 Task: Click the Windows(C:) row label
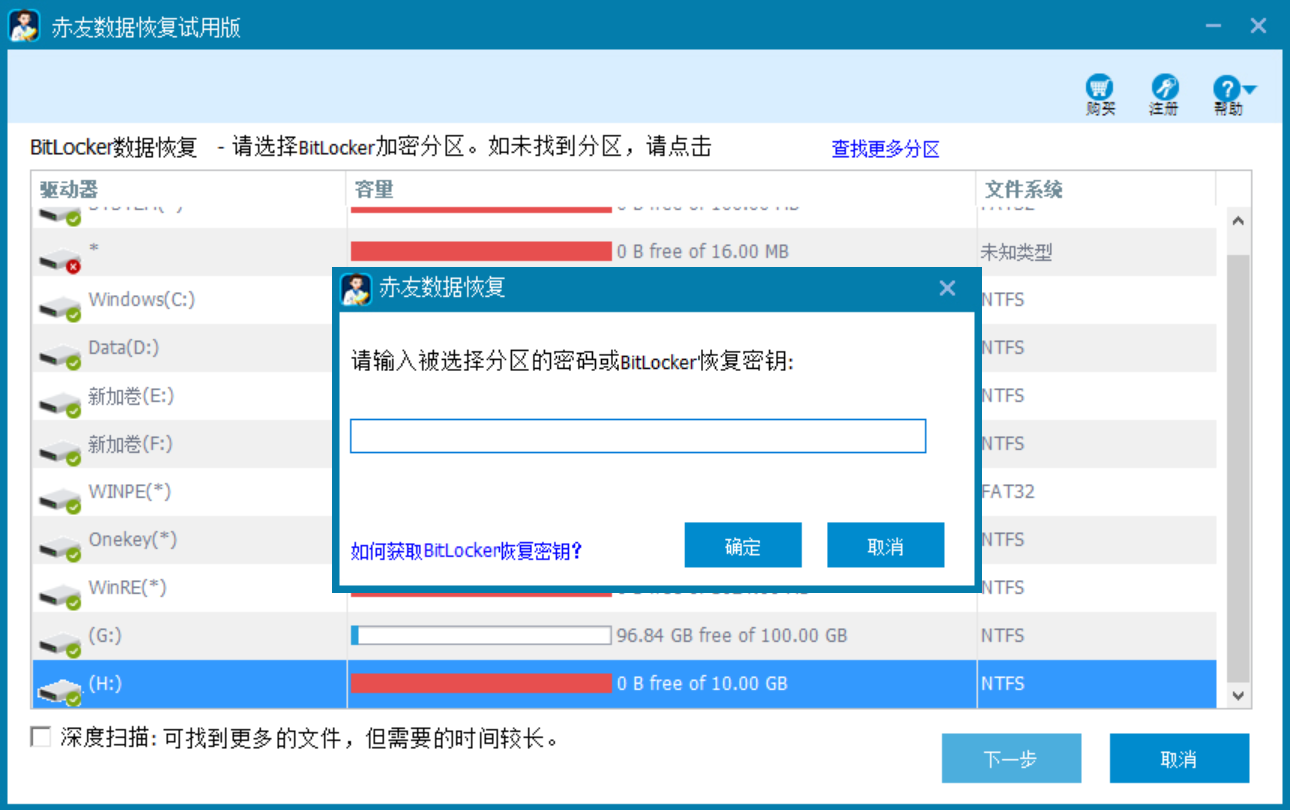pos(141,299)
